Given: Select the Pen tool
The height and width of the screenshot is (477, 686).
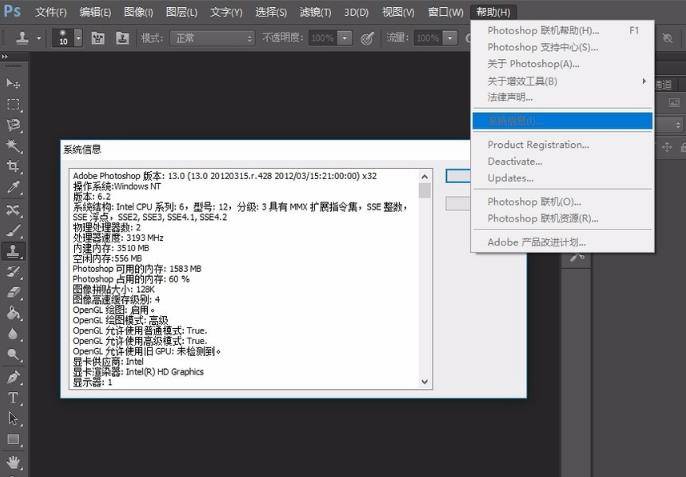Looking at the screenshot, I should tap(13, 377).
